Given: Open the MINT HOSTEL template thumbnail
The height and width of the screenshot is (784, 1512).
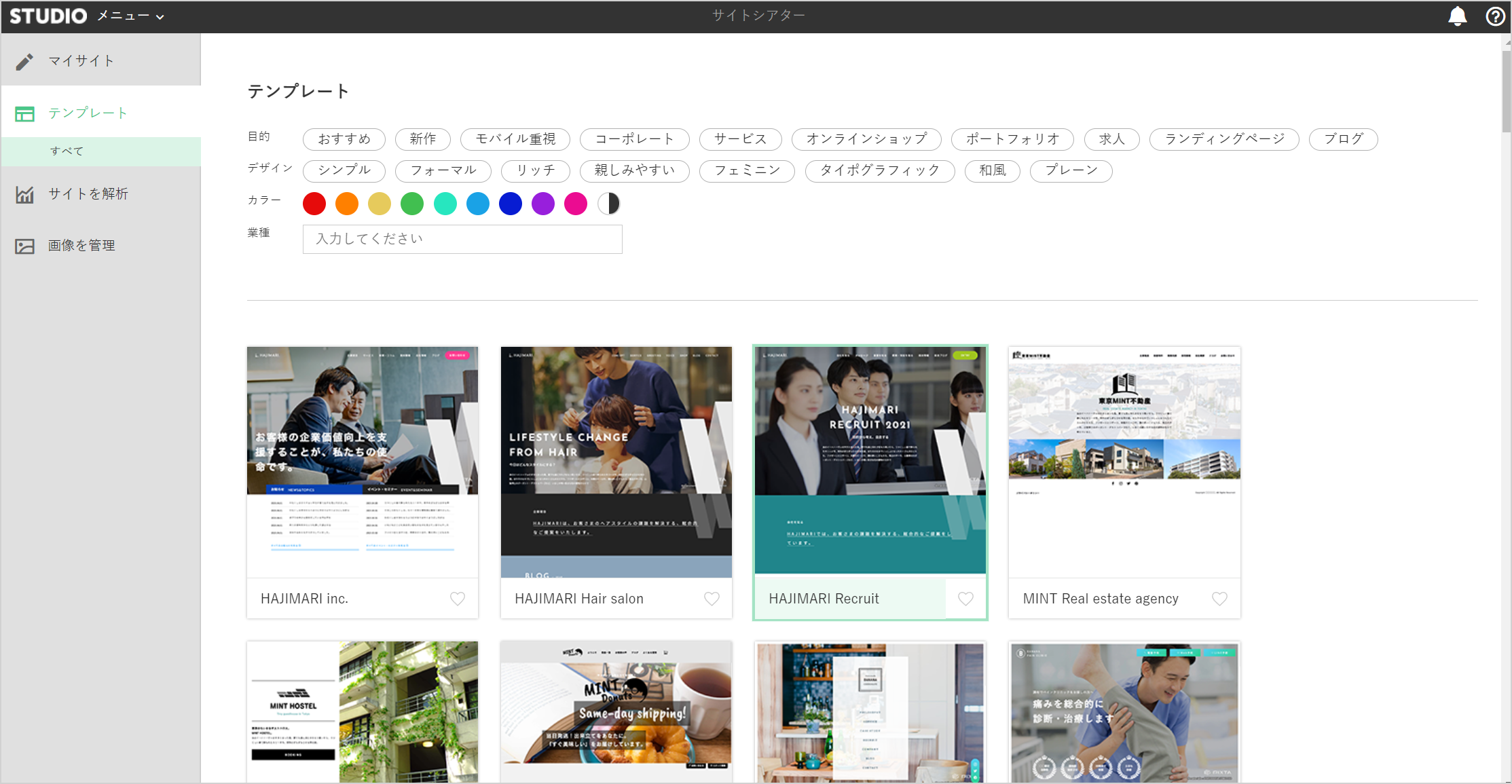Looking at the screenshot, I should tap(363, 711).
